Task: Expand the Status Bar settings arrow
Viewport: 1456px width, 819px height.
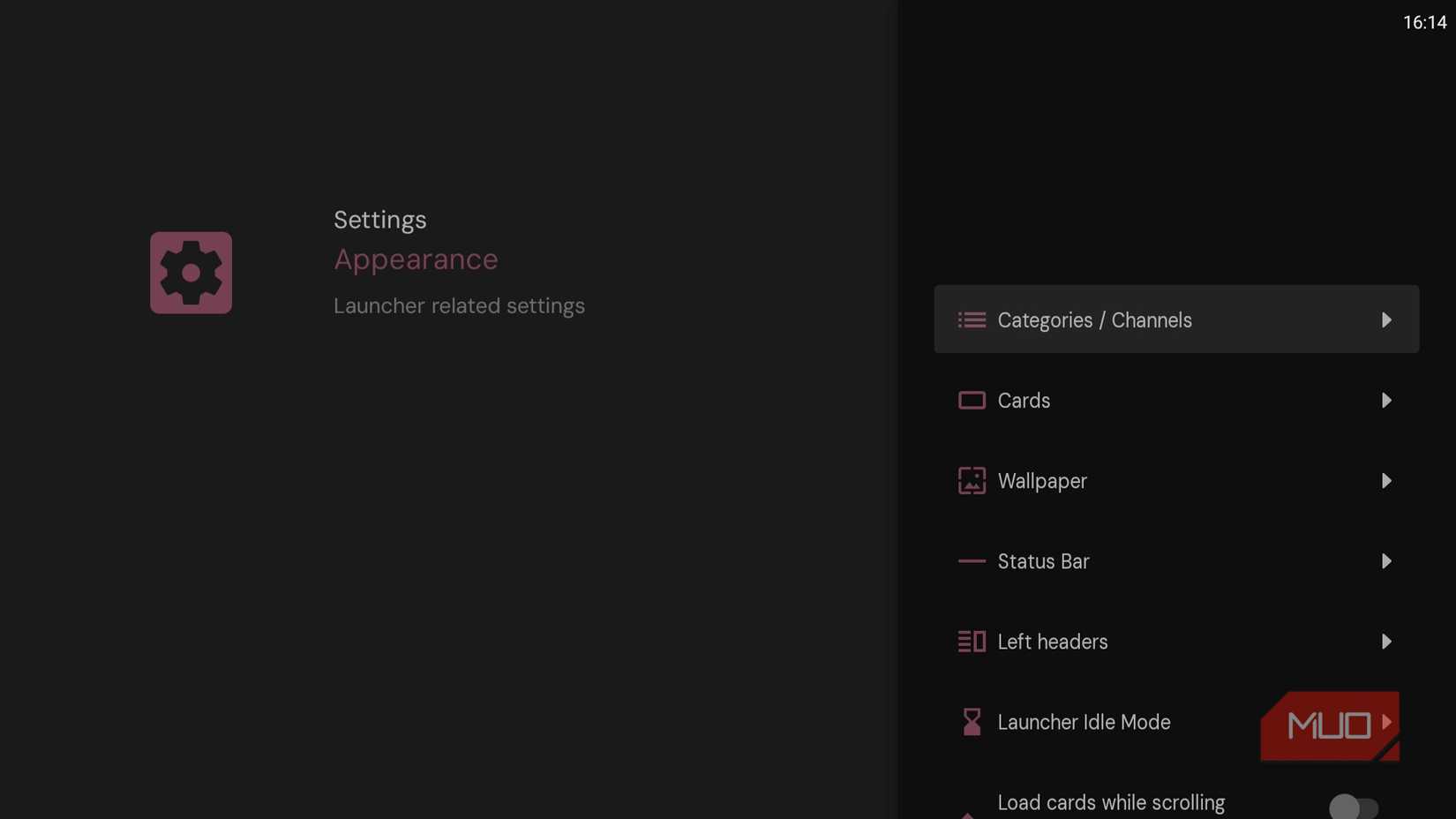Action: [1387, 561]
